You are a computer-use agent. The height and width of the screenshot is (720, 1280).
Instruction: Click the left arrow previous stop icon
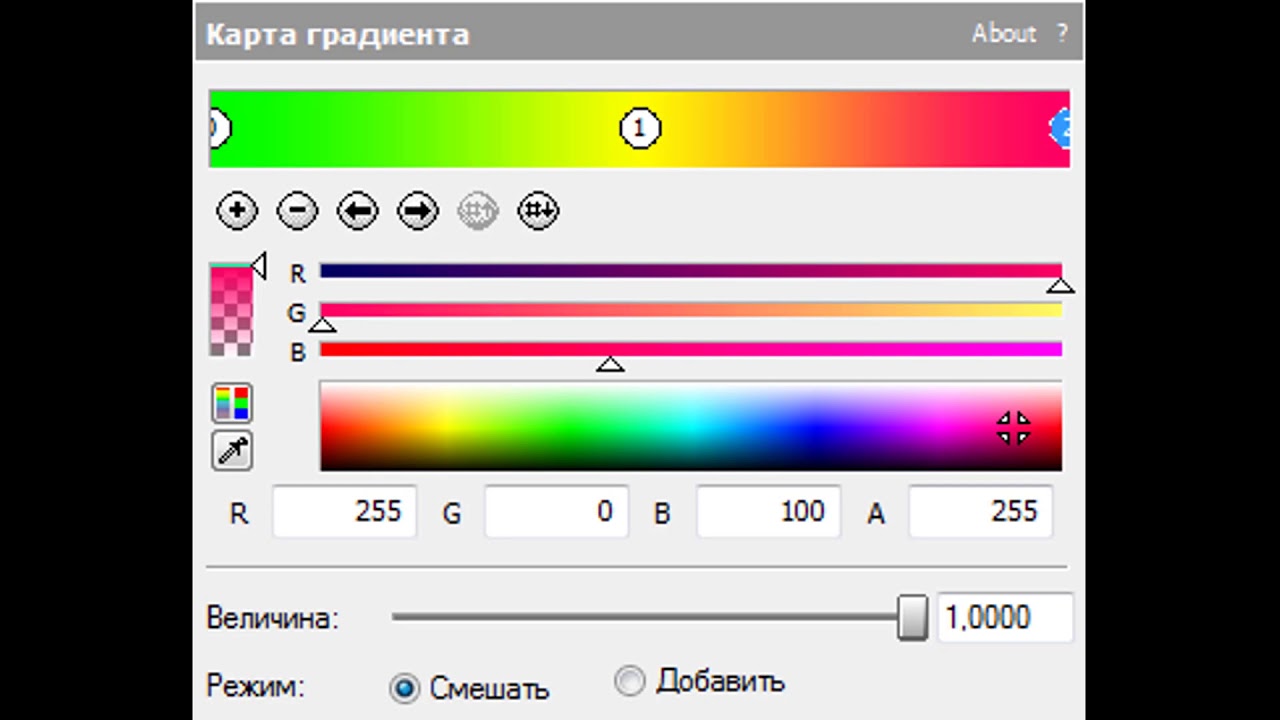pos(357,211)
